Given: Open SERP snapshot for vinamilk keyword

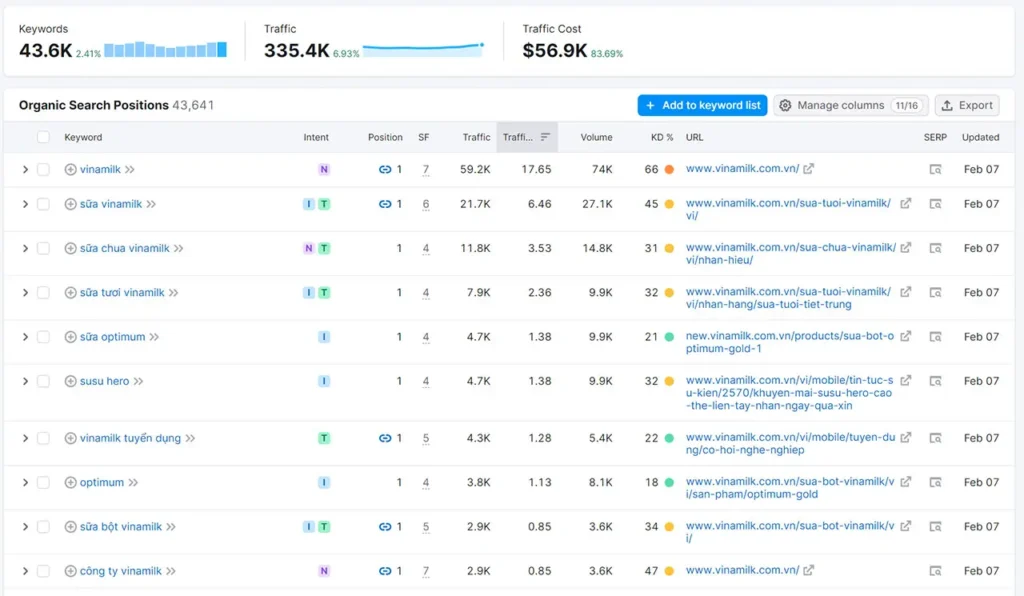Looking at the screenshot, I should (935, 170).
